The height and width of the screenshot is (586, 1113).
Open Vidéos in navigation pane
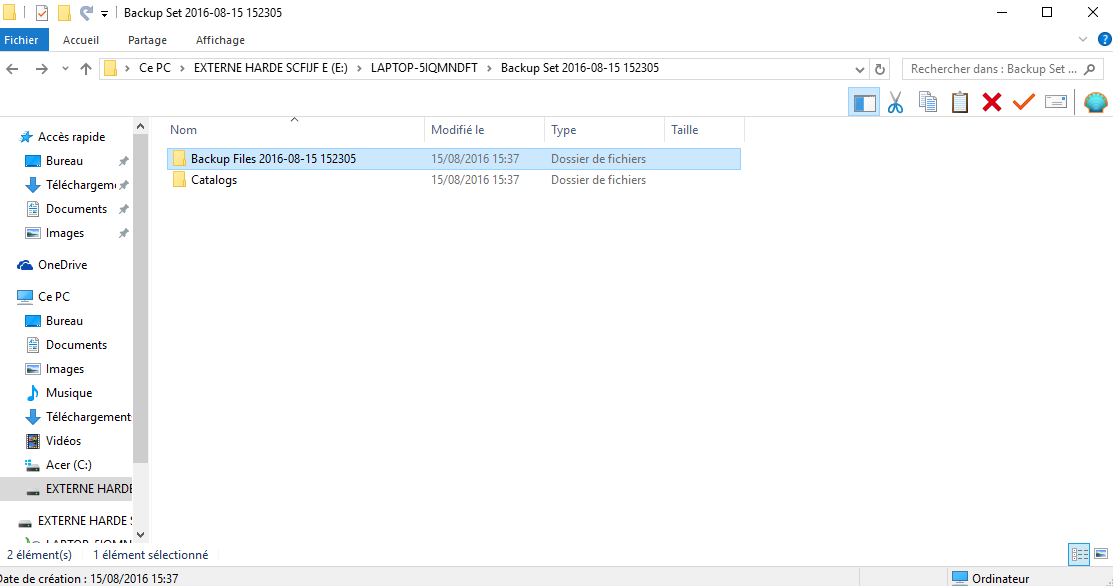coord(63,441)
